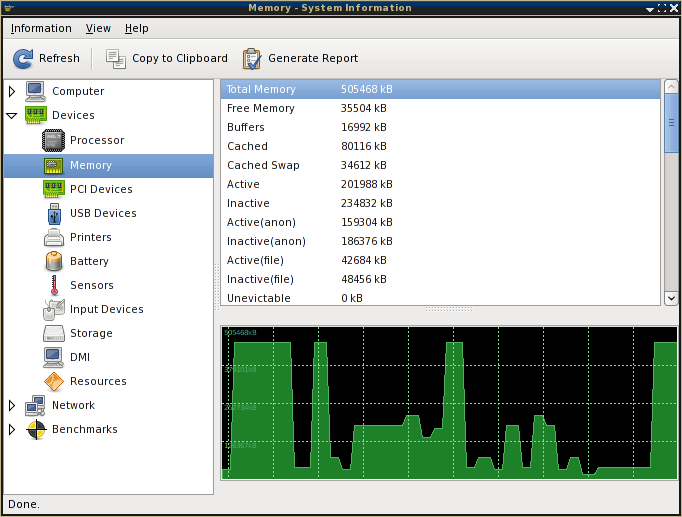Viewport: 682px width, 517px height.
Task: Expand the Benchmarks tree node
Action: click(12, 430)
